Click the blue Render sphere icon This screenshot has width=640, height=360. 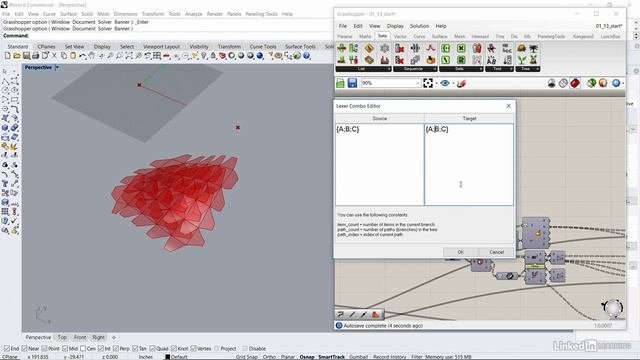coord(260,56)
